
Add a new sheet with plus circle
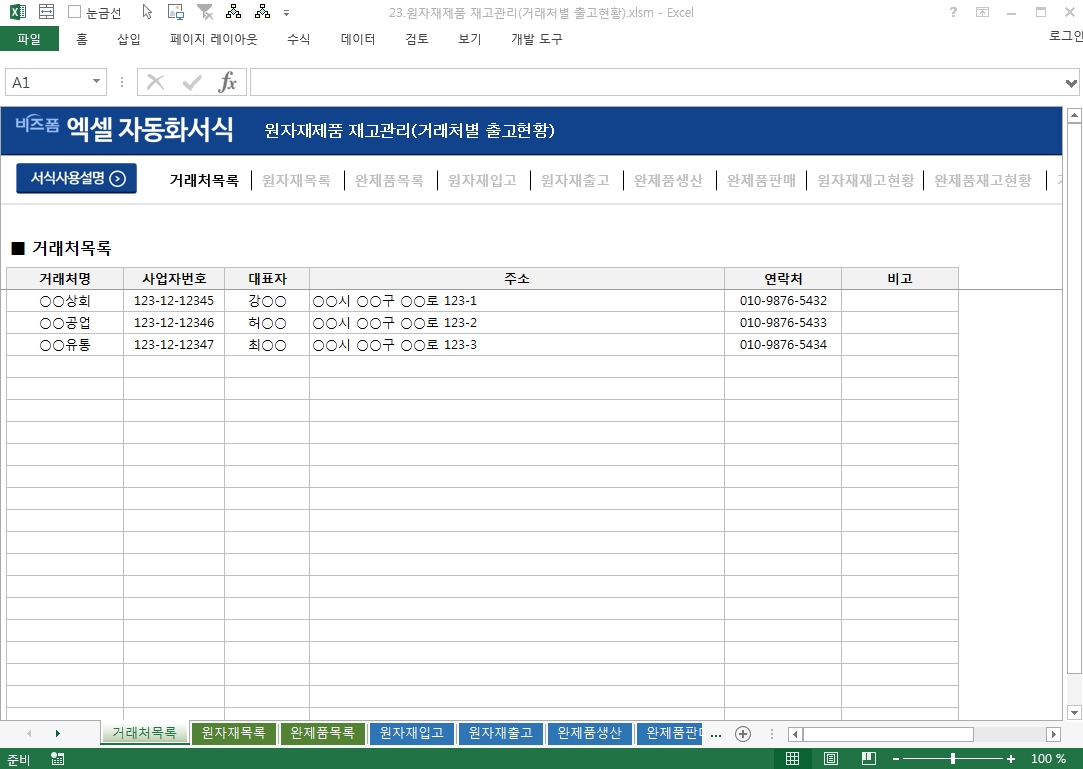tap(743, 734)
